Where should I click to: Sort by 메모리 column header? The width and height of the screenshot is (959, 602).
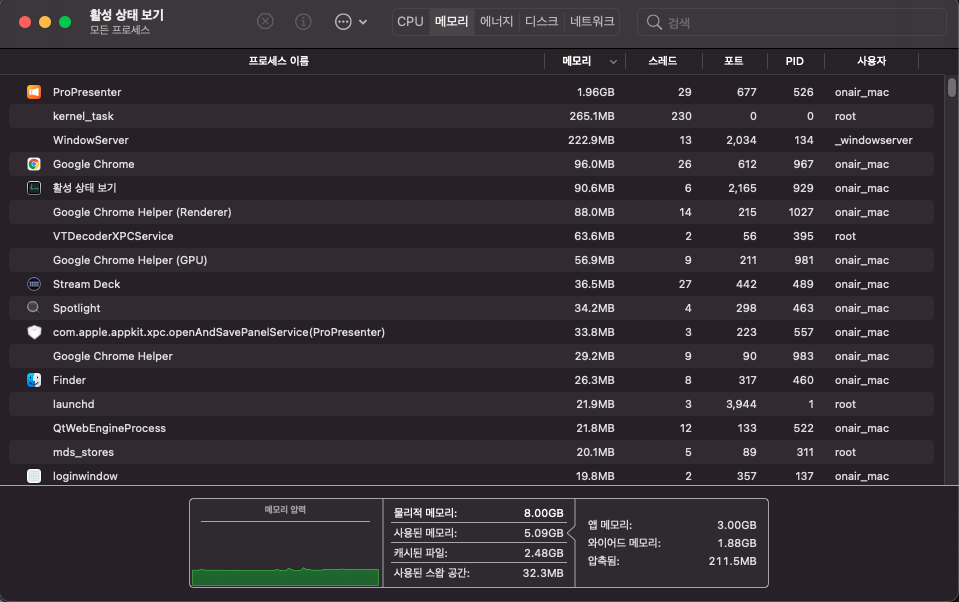click(577, 61)
